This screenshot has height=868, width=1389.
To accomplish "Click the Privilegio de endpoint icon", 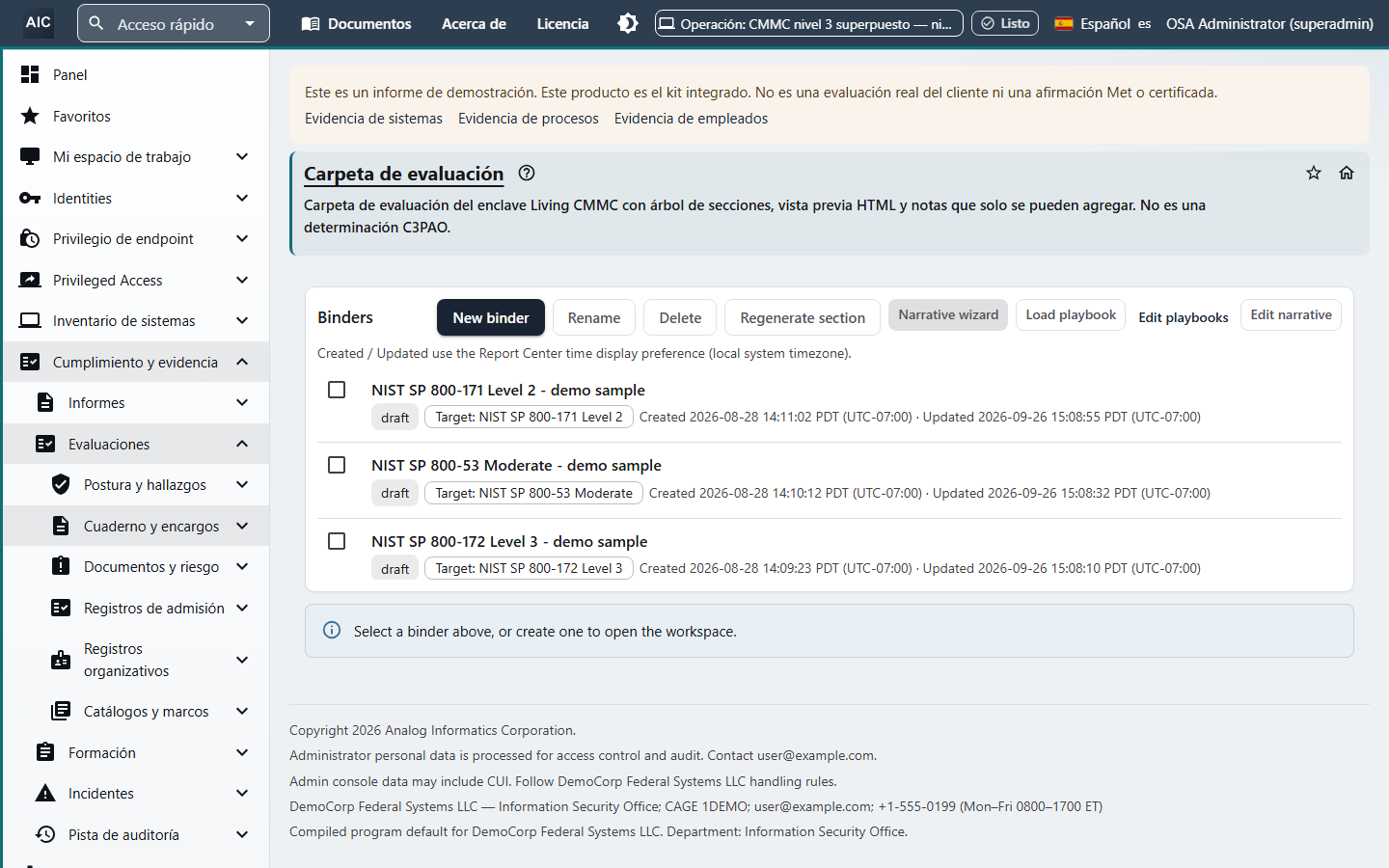I will click(x=30, y=239).
